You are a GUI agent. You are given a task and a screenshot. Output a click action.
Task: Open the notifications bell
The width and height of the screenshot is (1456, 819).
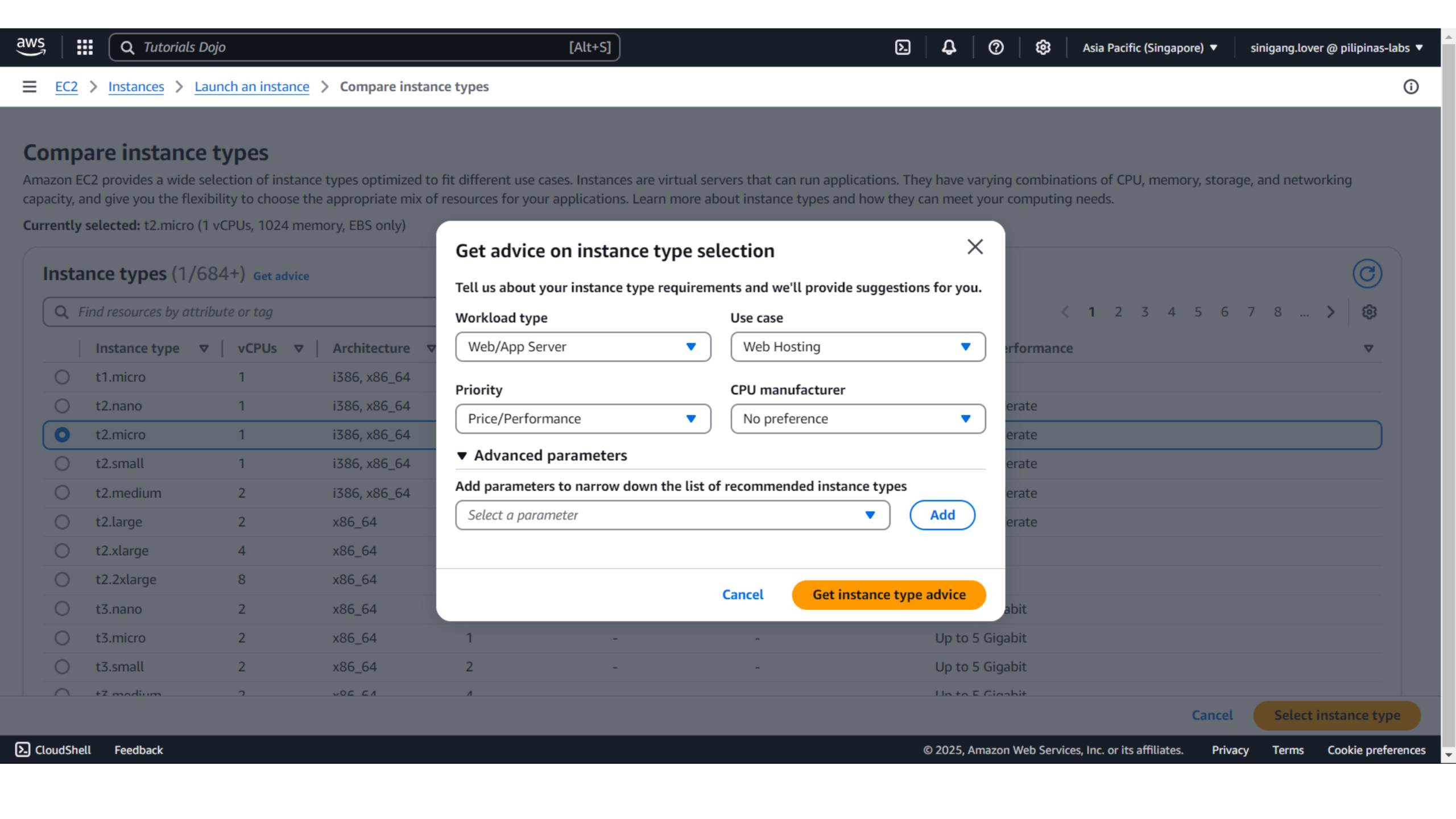(x=949, y=47)
